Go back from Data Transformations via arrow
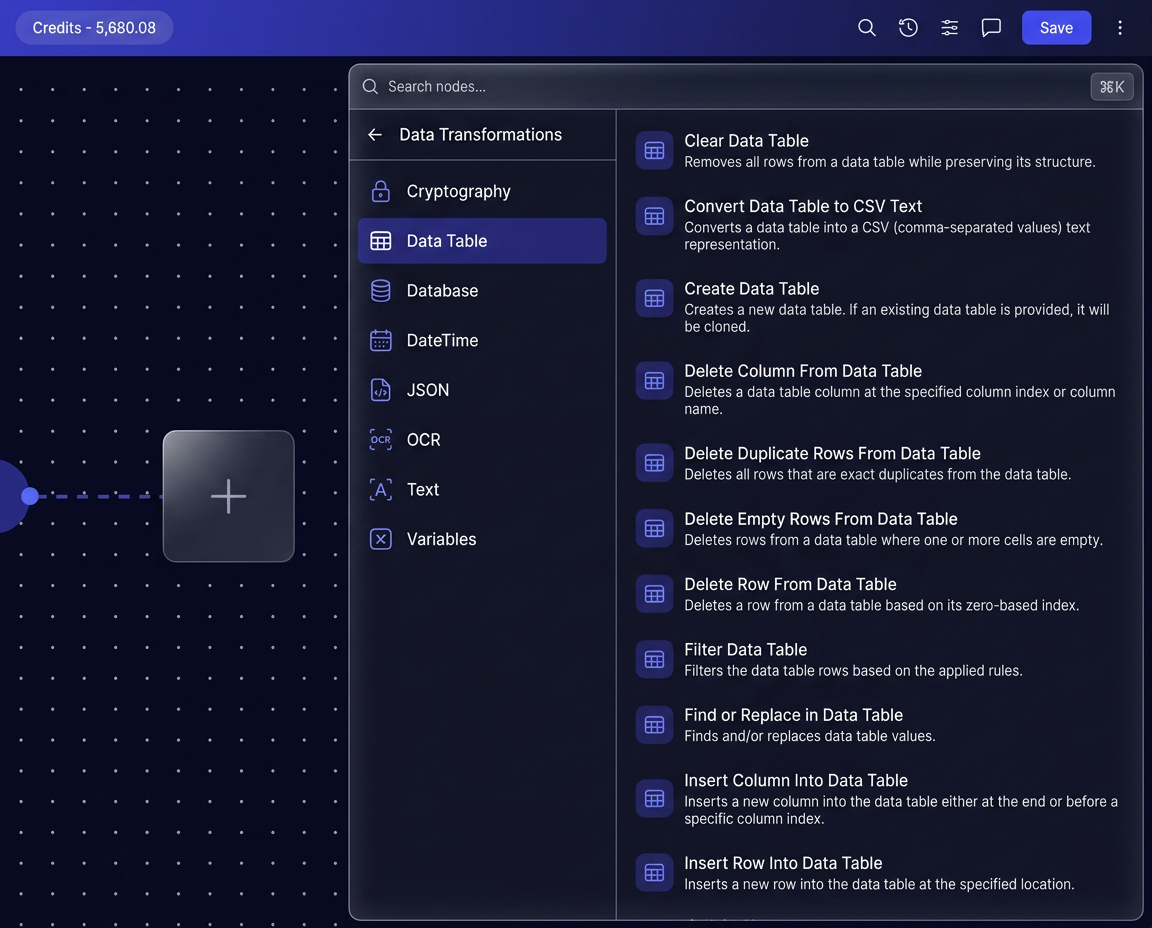This screenshot has width=1152, height=928. 375,134
